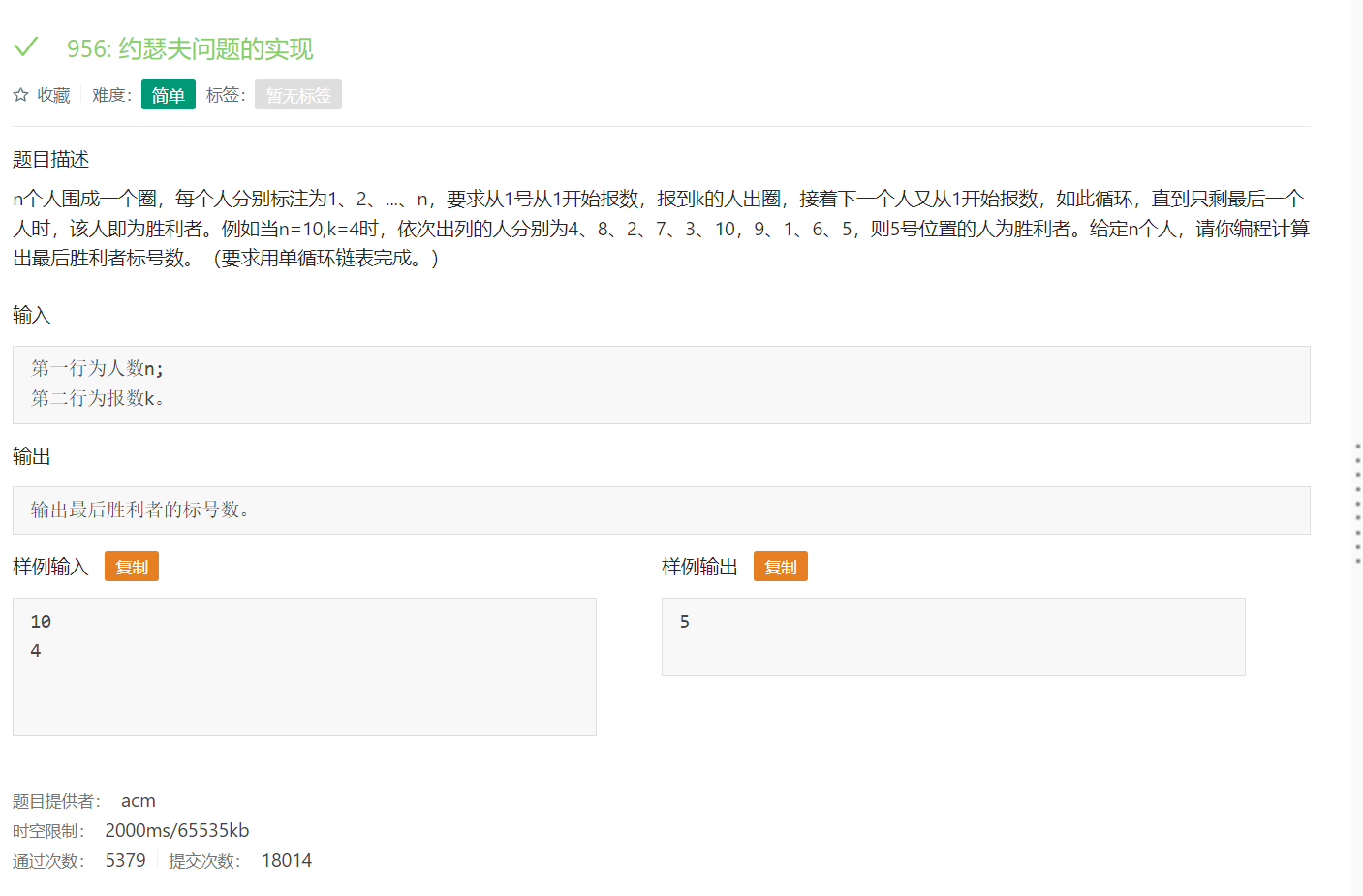
Task: Click the star icon next to 收藏
Action: (19, 94)
